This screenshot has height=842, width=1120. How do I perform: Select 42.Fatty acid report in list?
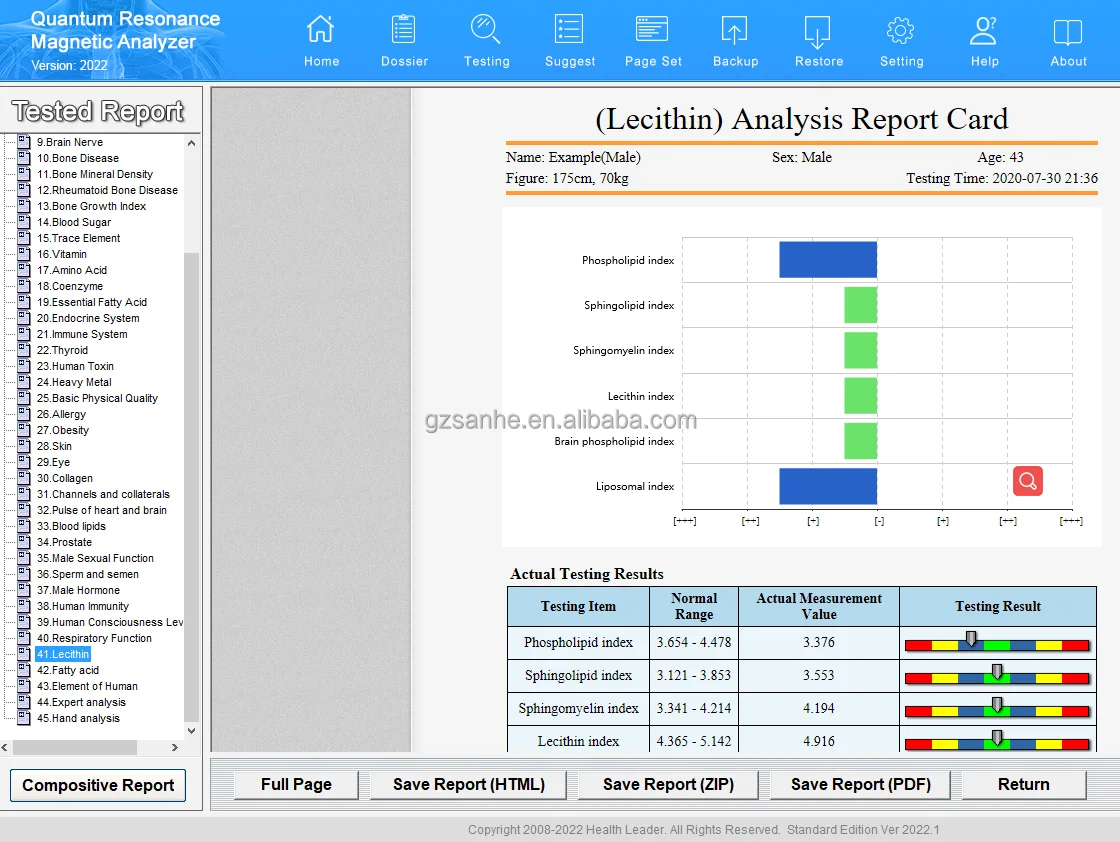point(68,670)
